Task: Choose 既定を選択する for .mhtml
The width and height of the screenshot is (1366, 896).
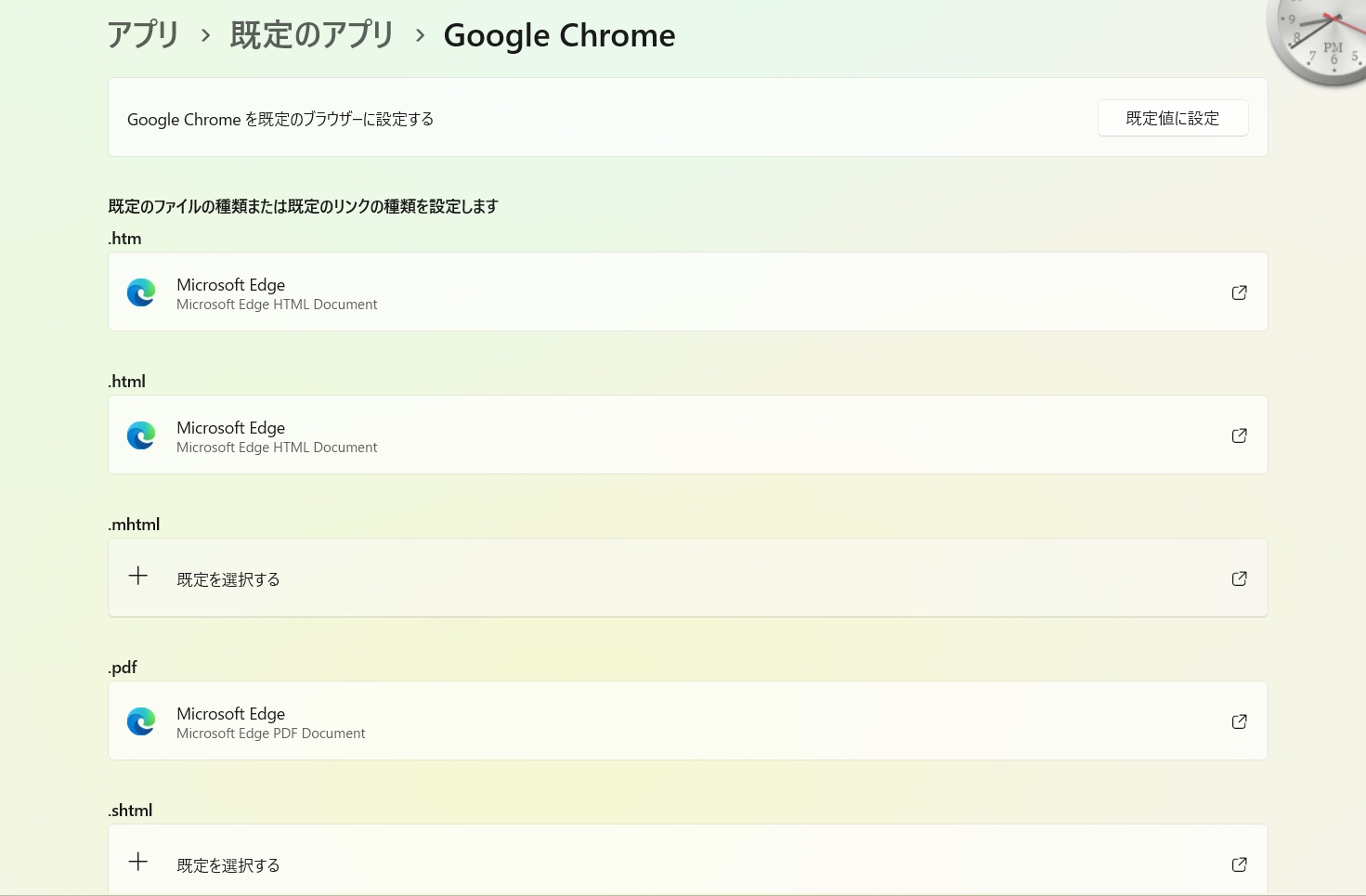Action: pyautogui.click(x=228, y=579)
